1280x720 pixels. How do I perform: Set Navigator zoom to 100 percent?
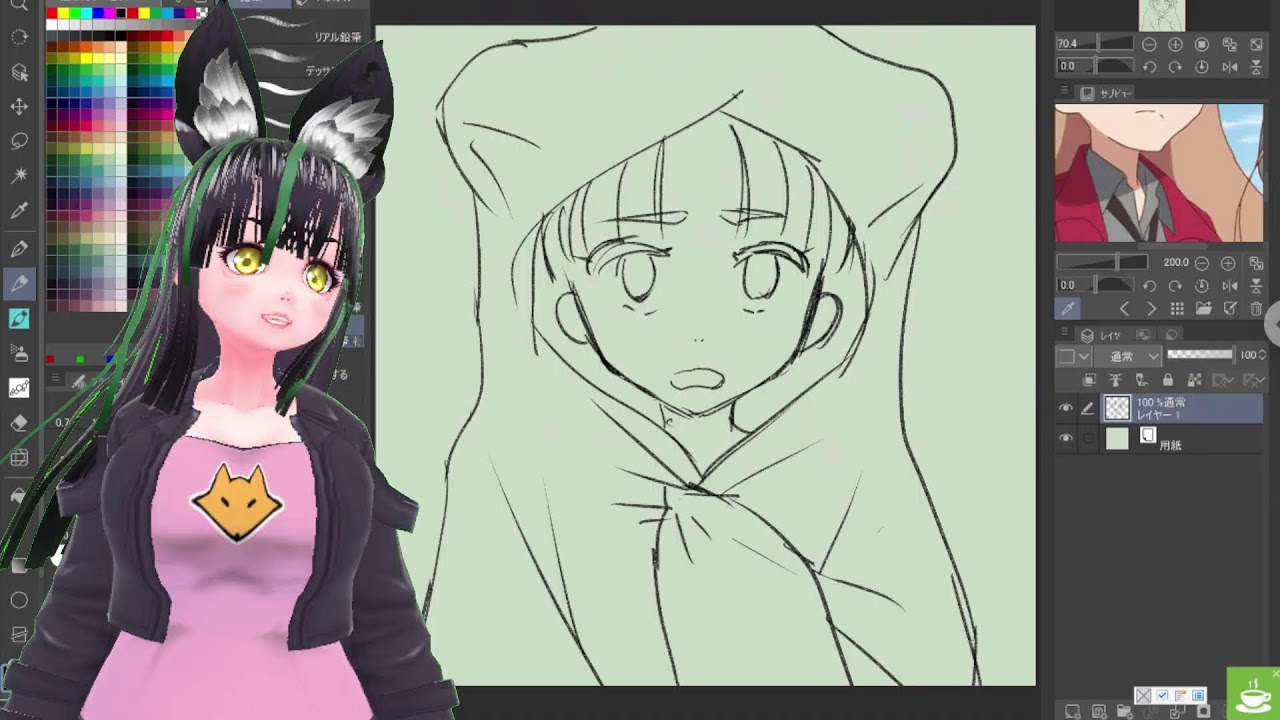(1202, 45)
